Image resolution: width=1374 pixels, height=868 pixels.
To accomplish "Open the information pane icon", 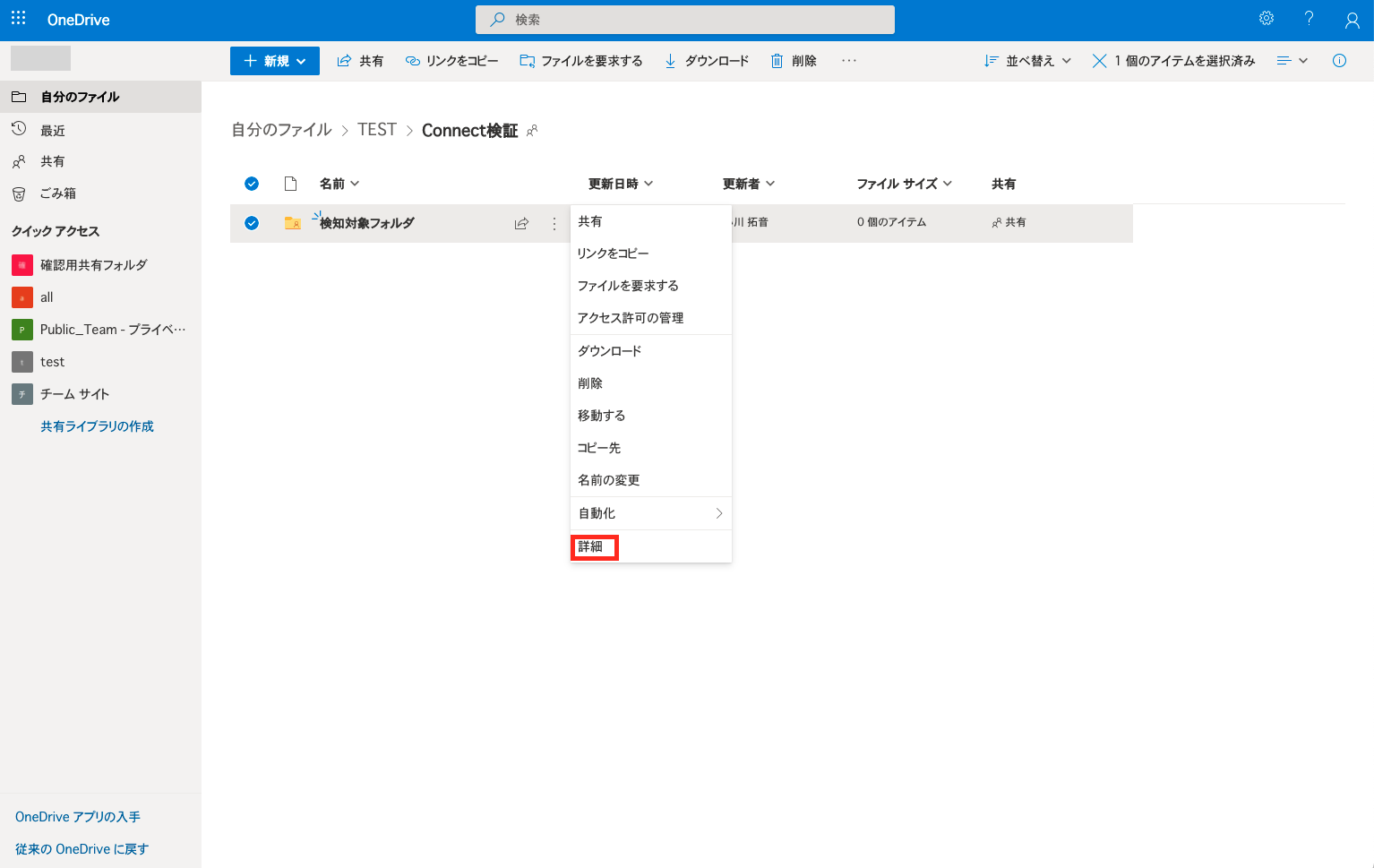I will point(1339,60).
